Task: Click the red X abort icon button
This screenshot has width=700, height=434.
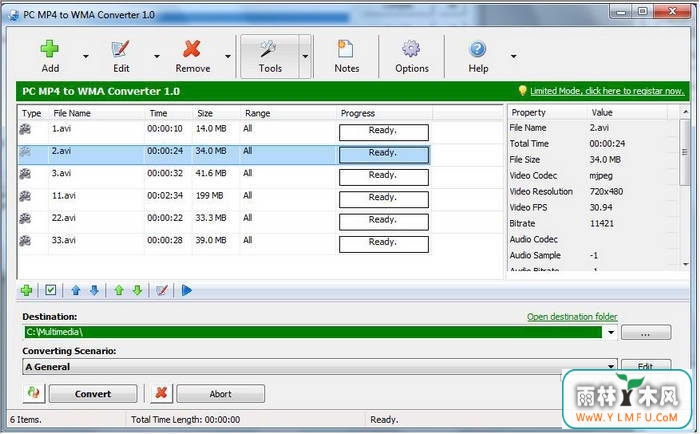Action: (x=161, y=393)
